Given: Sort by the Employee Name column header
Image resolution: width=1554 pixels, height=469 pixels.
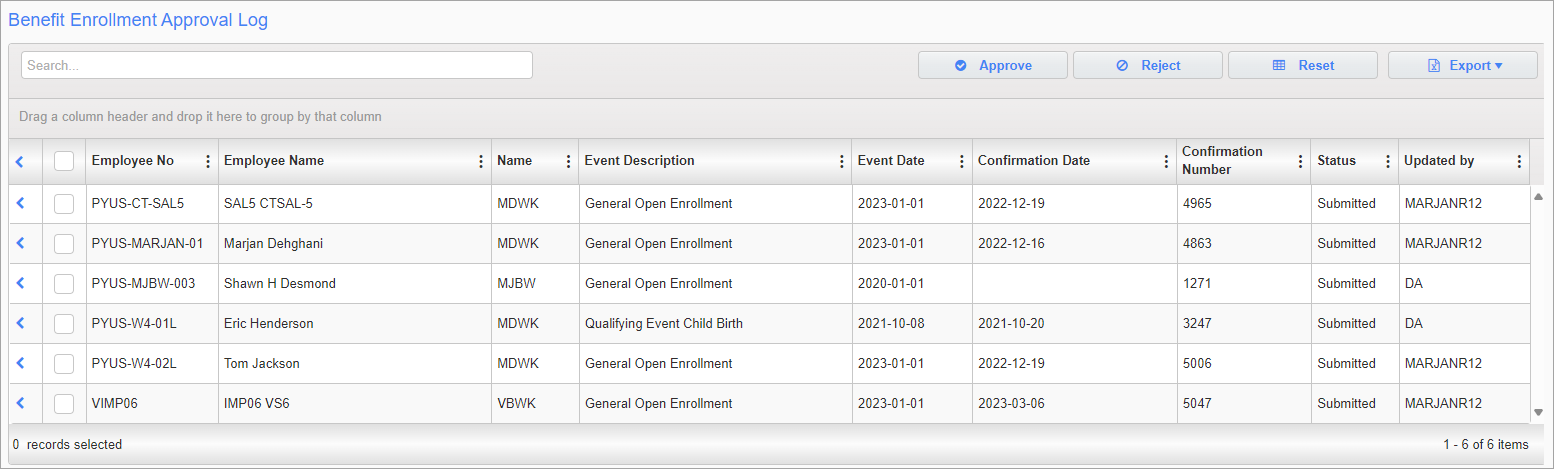Looking at the screenshot, I should [x=274, y=161].
